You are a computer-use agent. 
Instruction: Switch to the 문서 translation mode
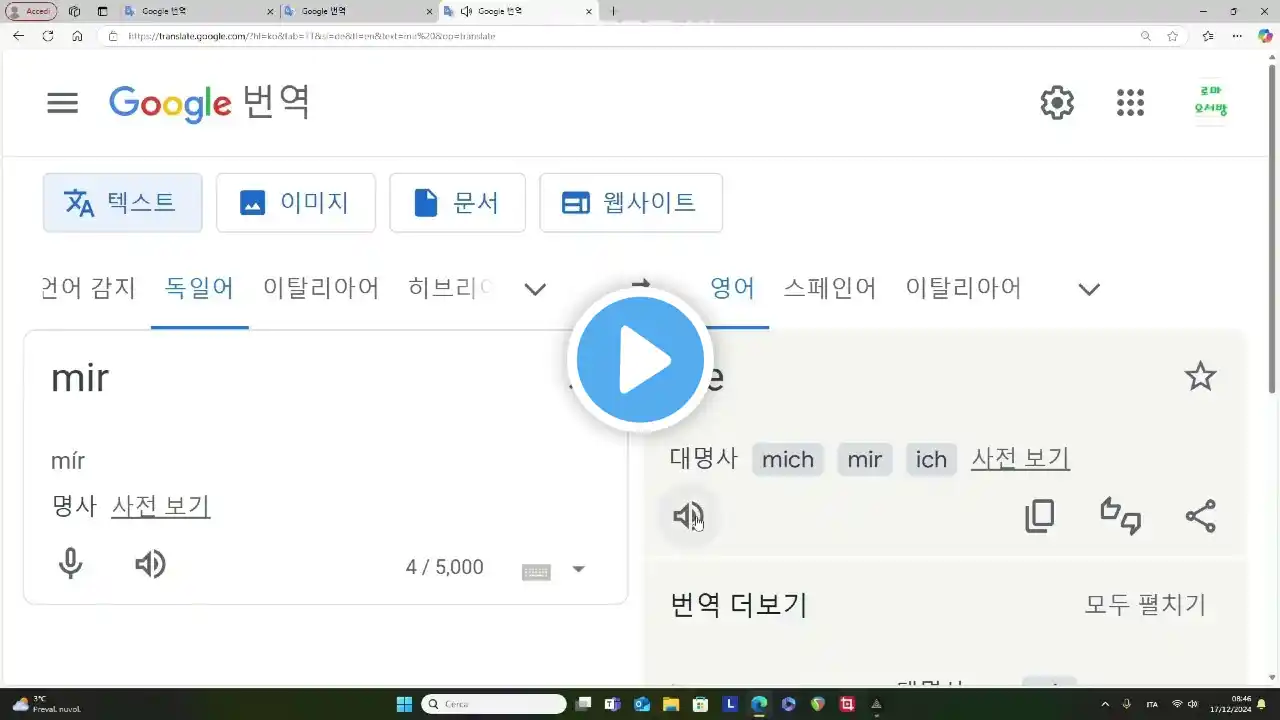[x=457, y=203]
